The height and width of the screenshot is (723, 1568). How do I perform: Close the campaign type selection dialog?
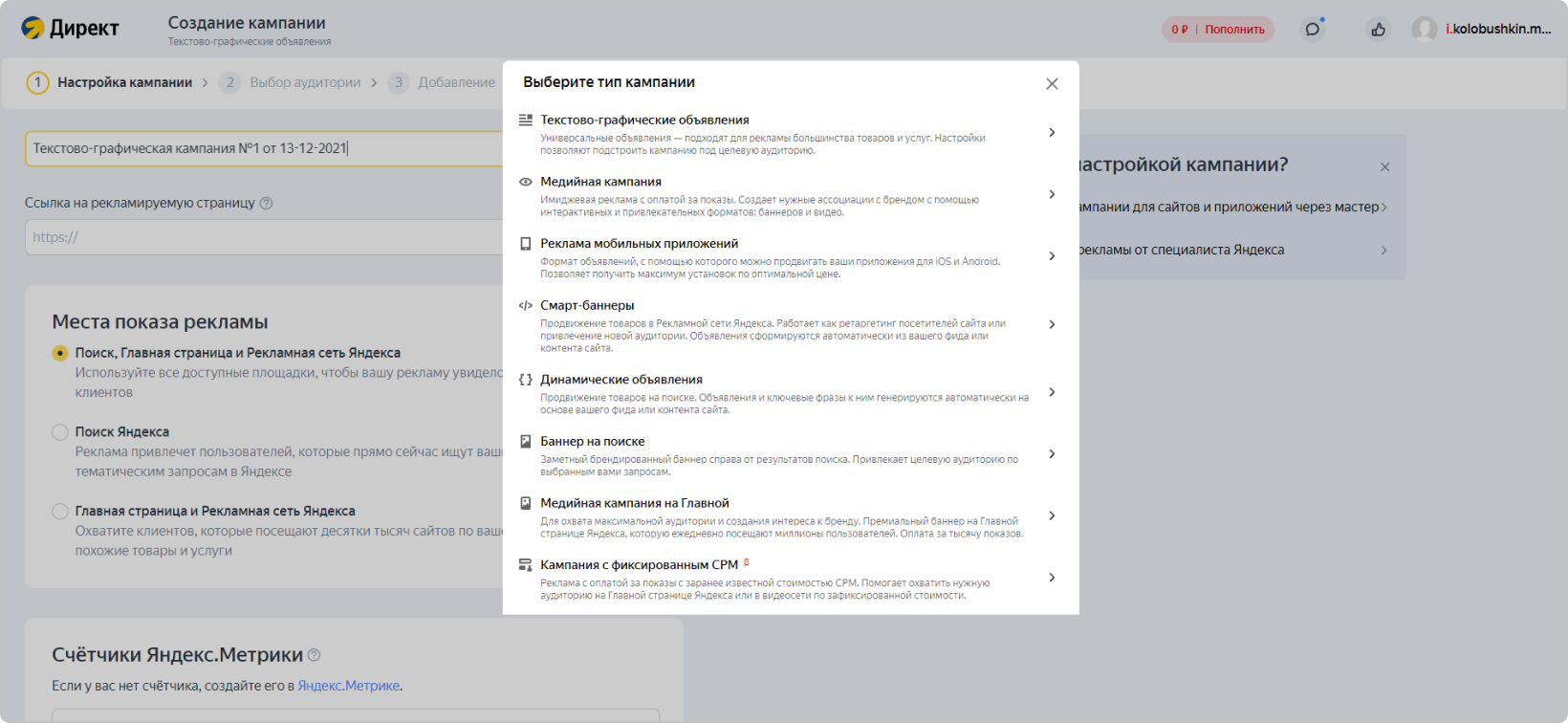tap(1052, 84)
